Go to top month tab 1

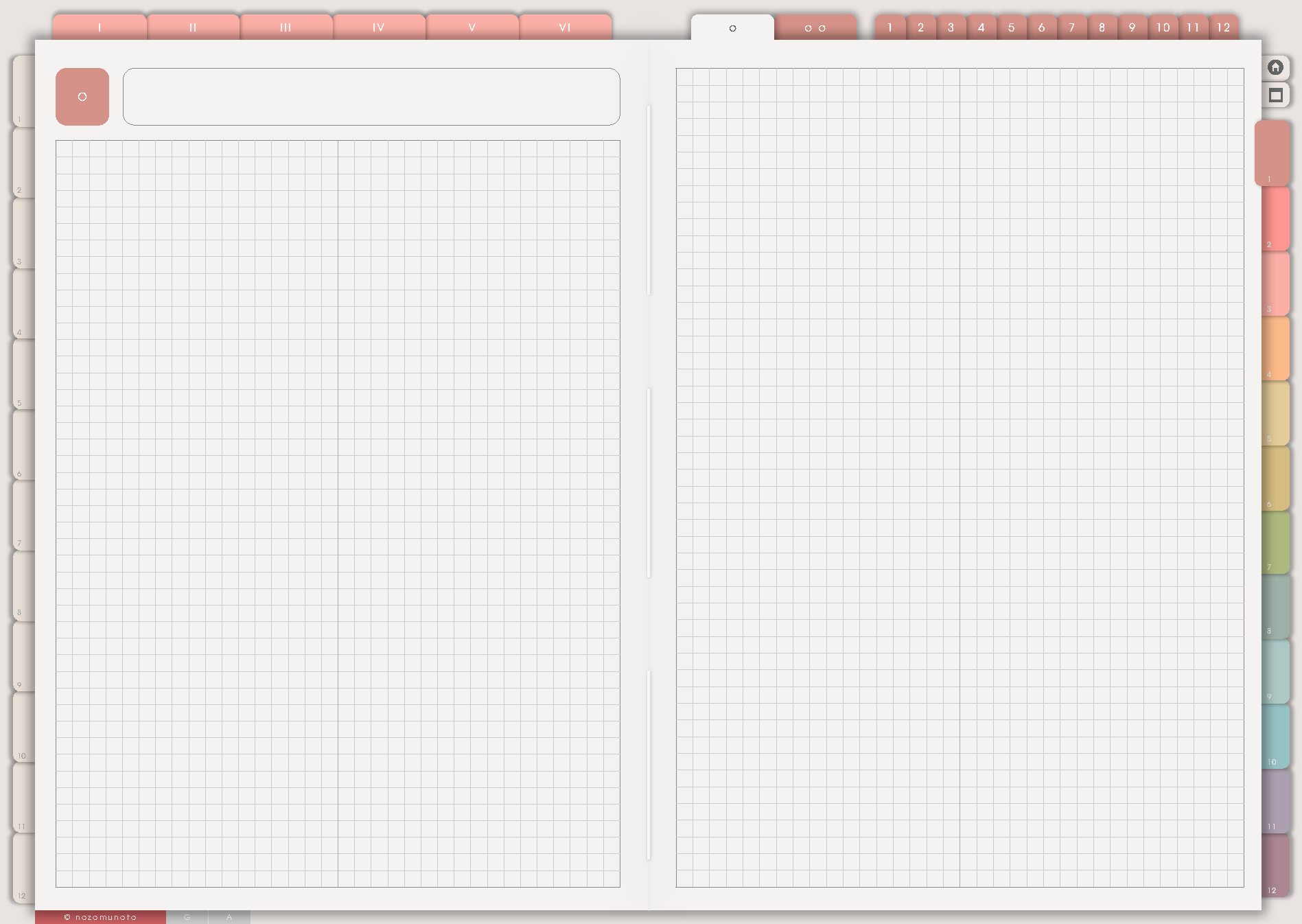pos(890,27)
